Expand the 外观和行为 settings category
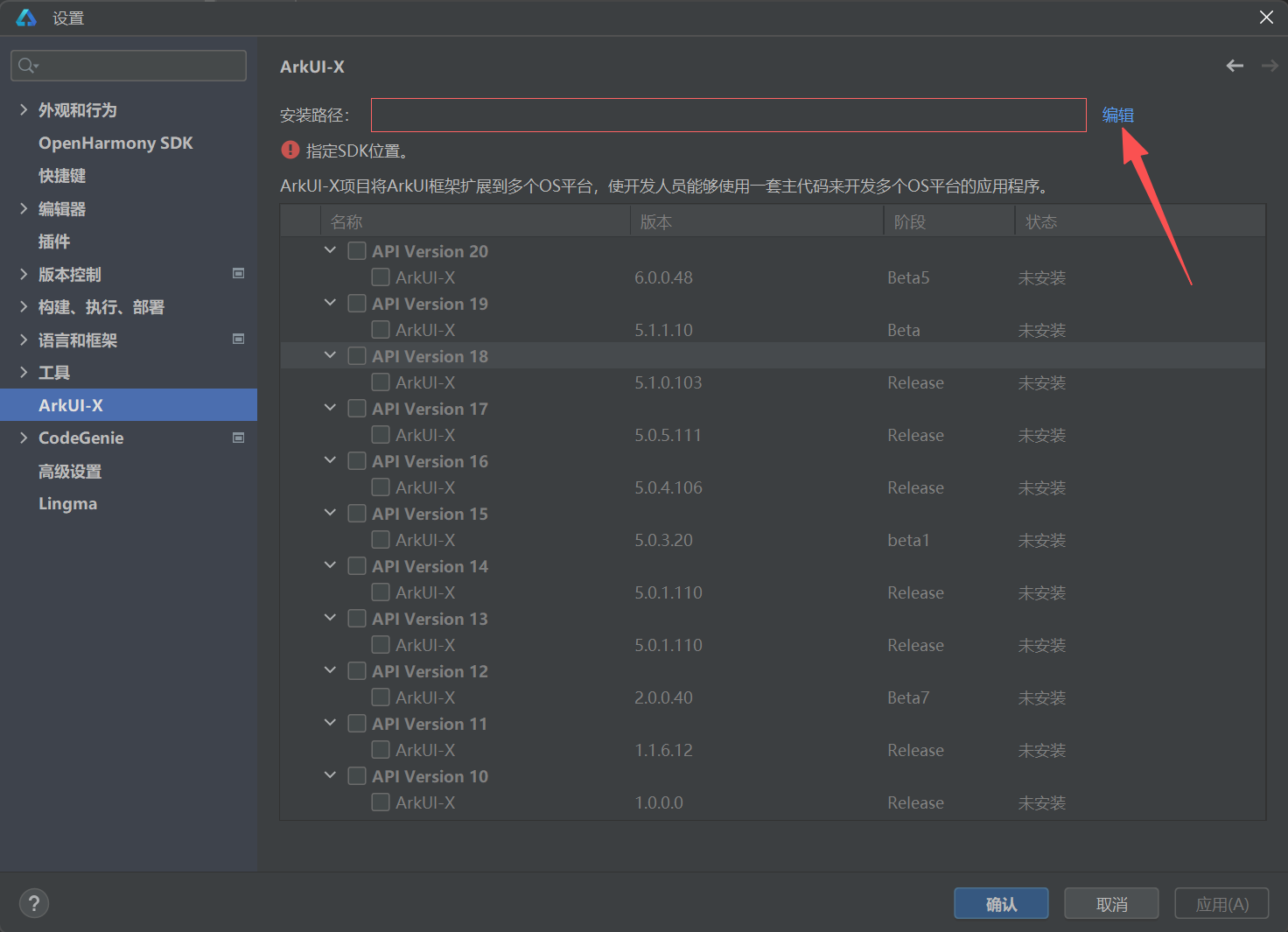Screen dimensions: 1288x932 pyautogui.click(x=24, y=109)
